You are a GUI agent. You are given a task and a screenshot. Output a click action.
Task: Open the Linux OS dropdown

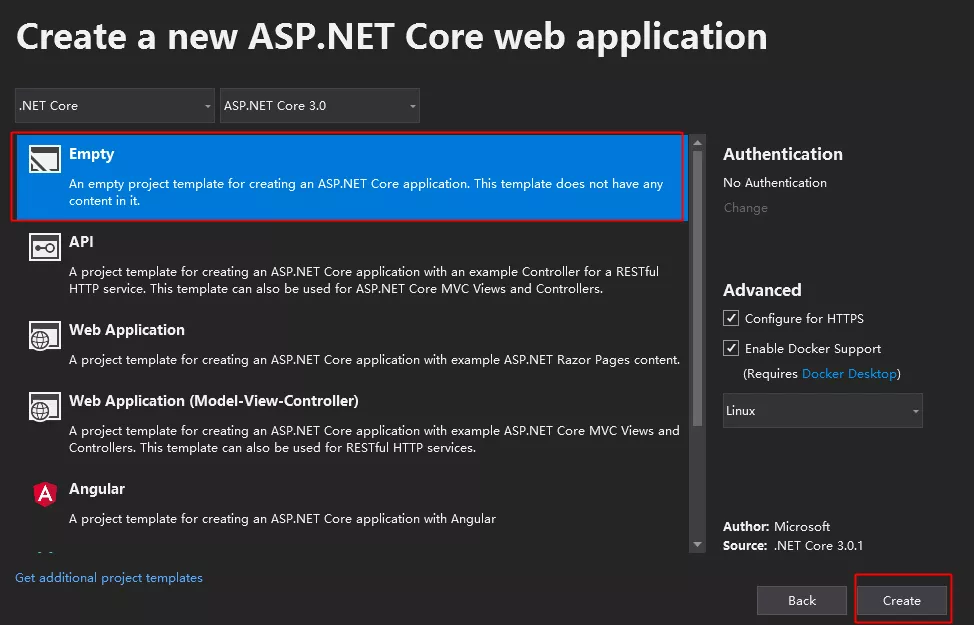click(822, 411)
